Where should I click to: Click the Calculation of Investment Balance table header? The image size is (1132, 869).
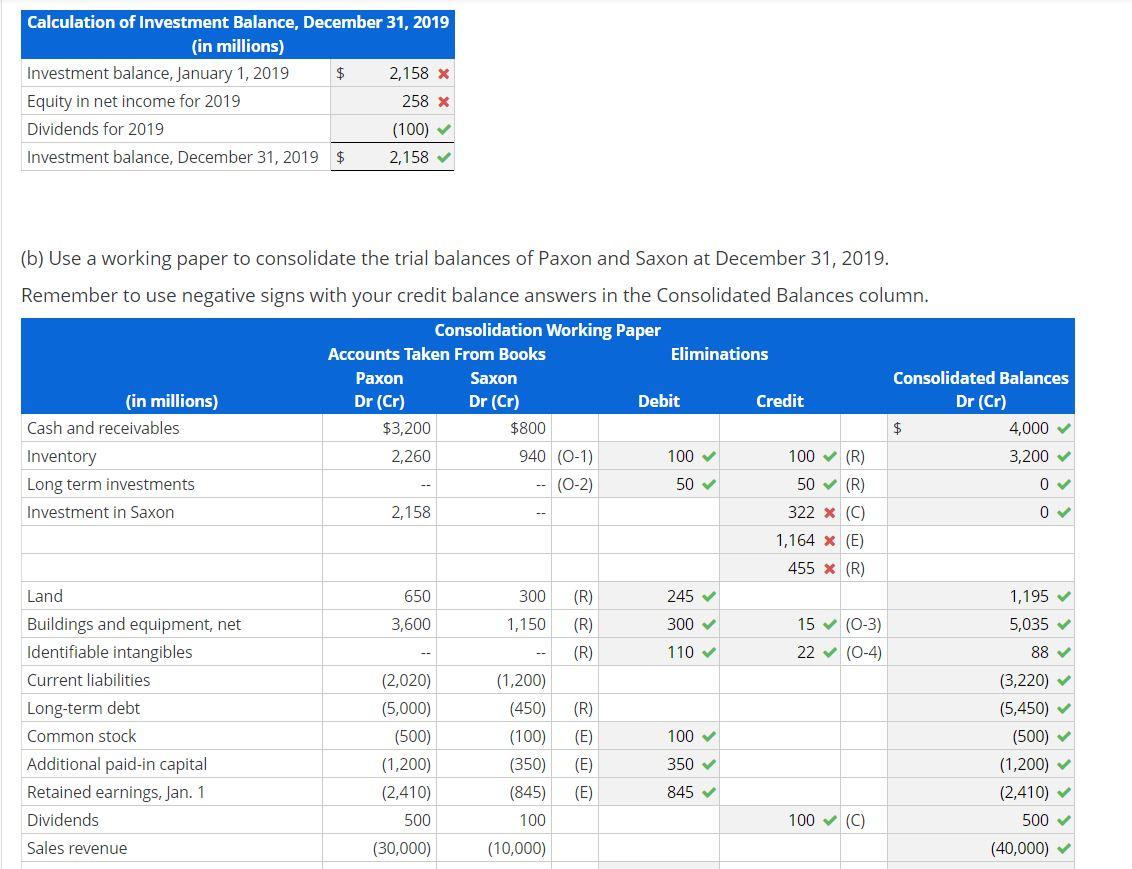click(238, 34)
